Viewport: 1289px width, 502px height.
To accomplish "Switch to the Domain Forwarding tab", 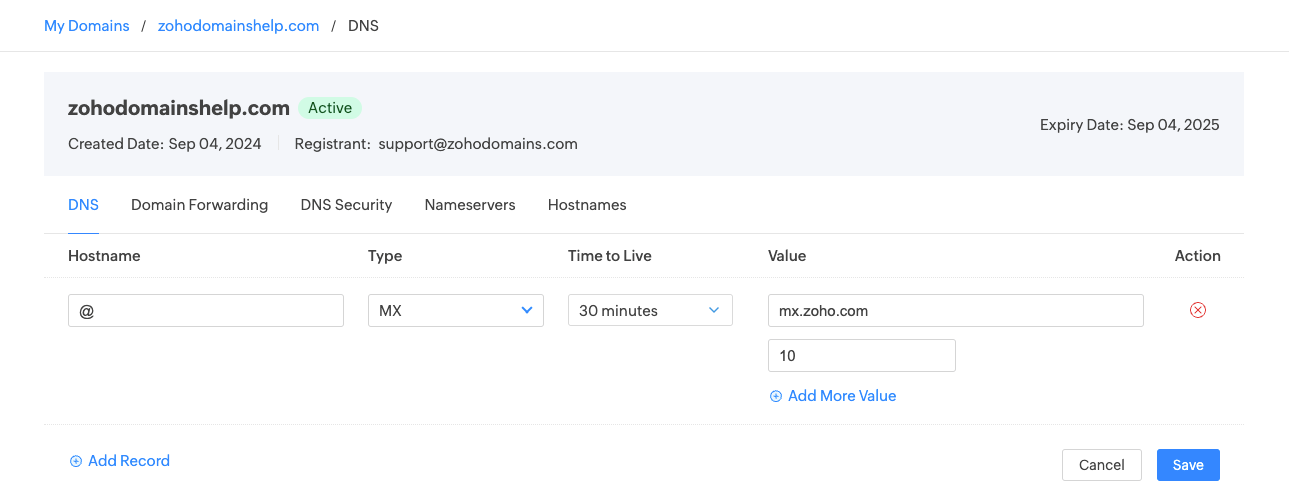I will [199, 205].
